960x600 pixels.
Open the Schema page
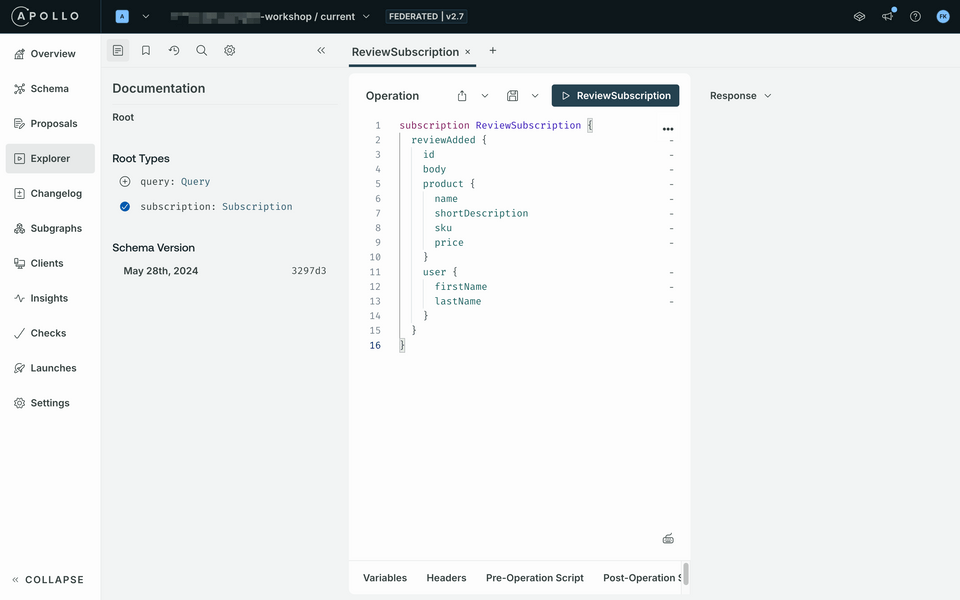pyautogui.click(x=50, y=88)
